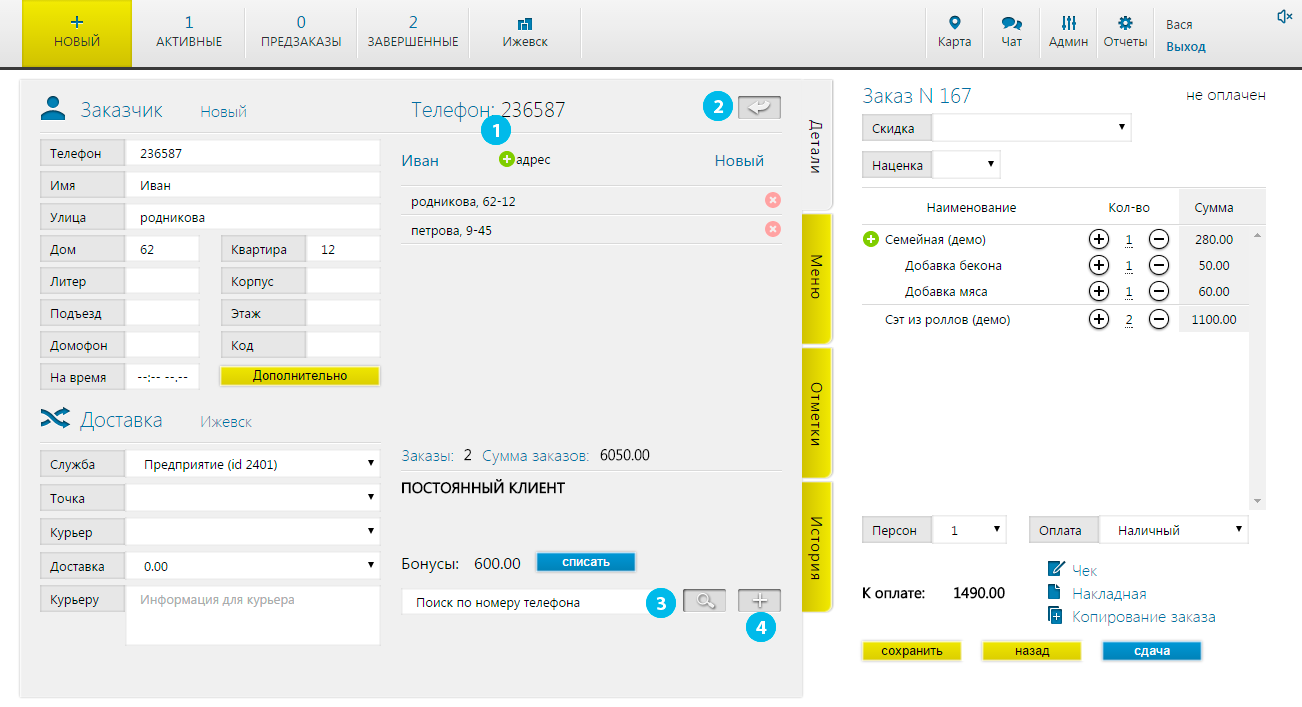The width and height of the screenshot is (1302, 707).
Task: Toggle the sound mute speaker icon
Action: coord(1284,17)
